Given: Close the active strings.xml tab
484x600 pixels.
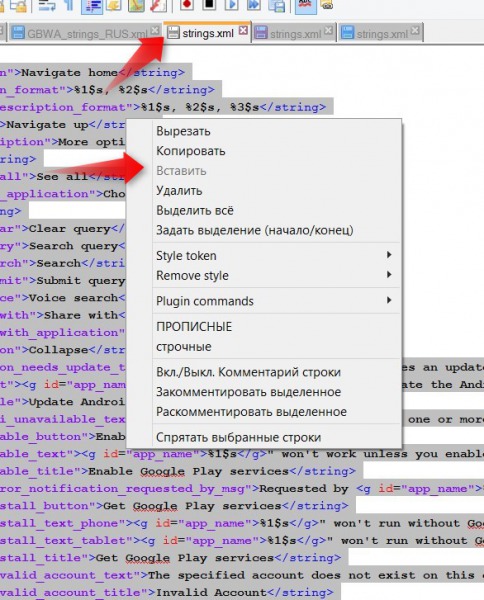Looking at the screenshot, I should click(x=243, y=30).
